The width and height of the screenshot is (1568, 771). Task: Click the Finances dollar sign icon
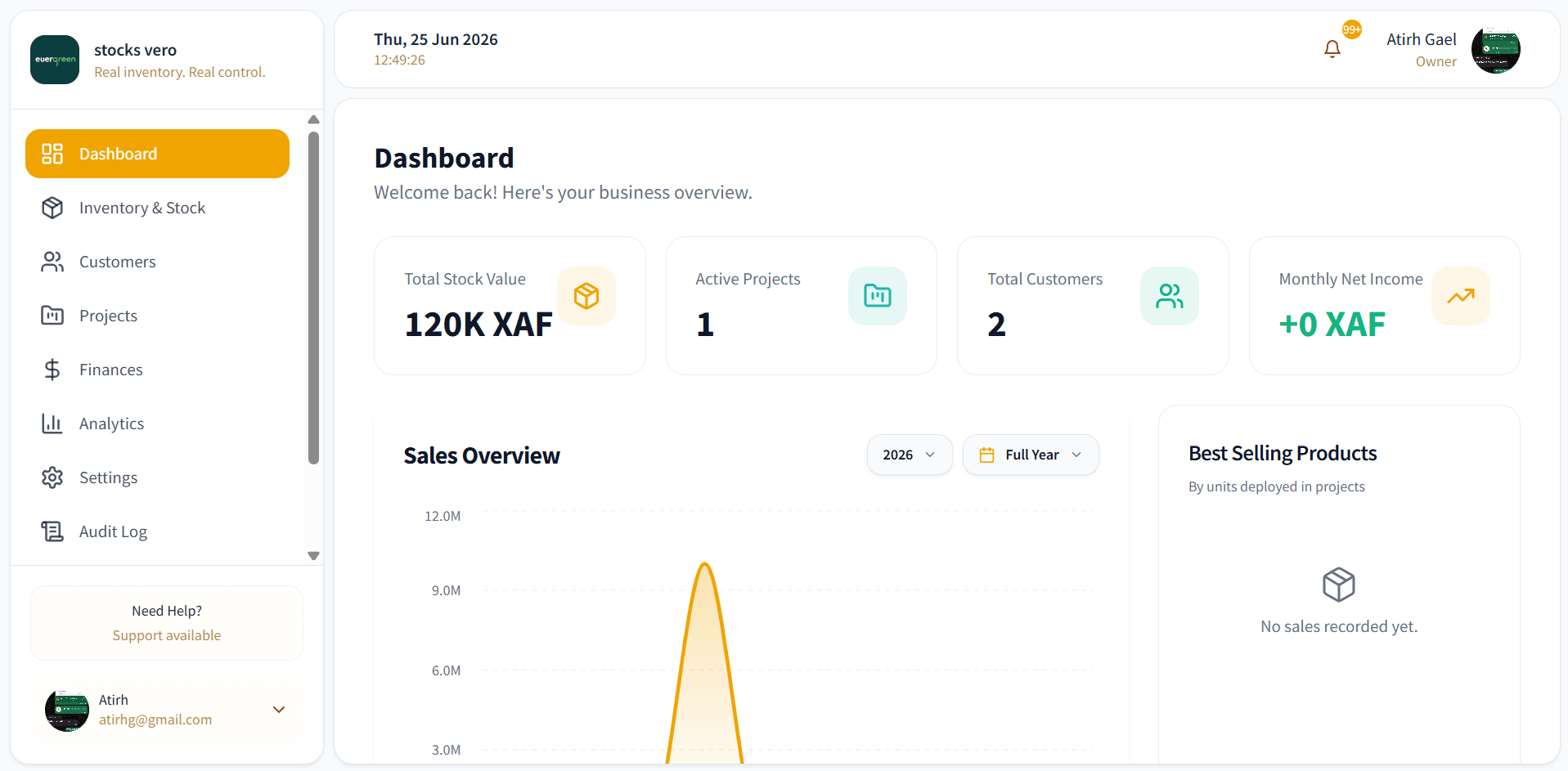52,370
